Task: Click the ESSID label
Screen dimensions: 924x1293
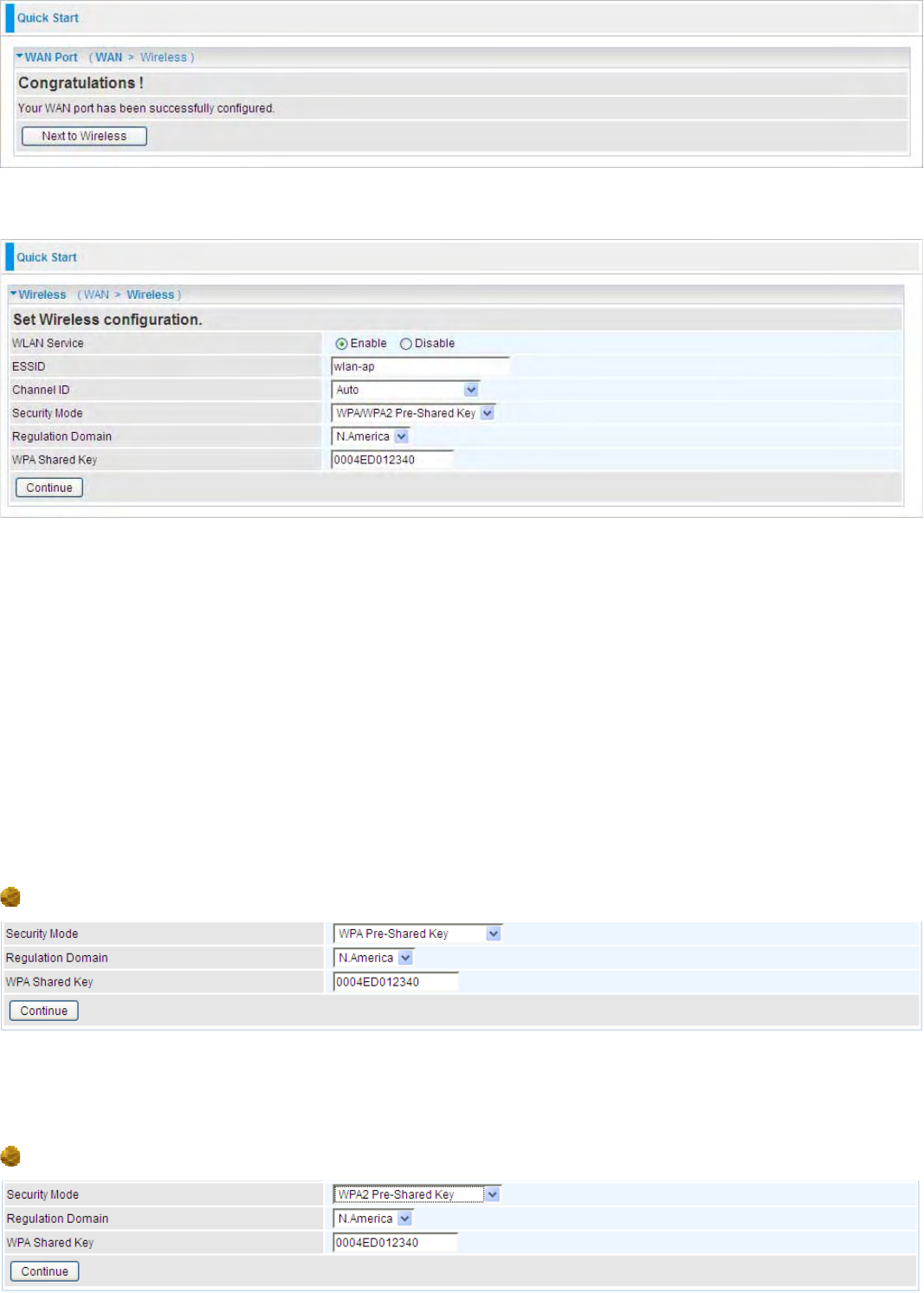Action: click(x=29, y=366)
